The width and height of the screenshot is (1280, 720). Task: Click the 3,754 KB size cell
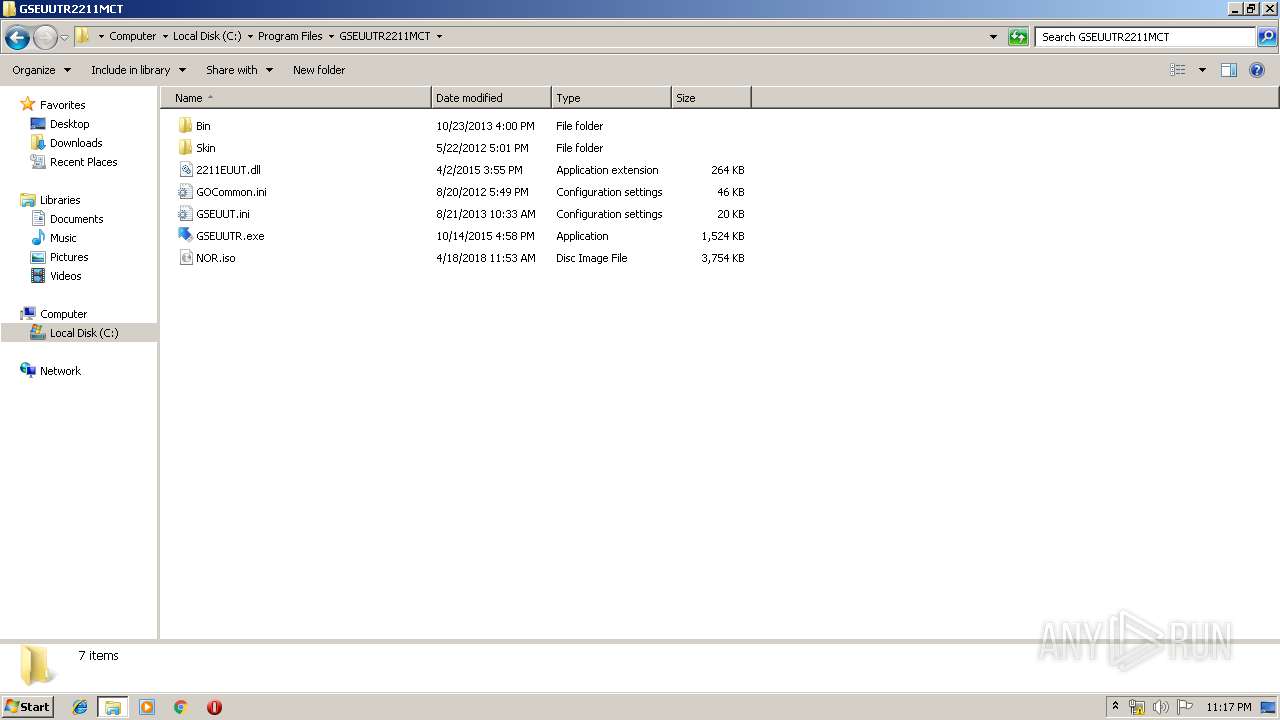tap(723, 258)
